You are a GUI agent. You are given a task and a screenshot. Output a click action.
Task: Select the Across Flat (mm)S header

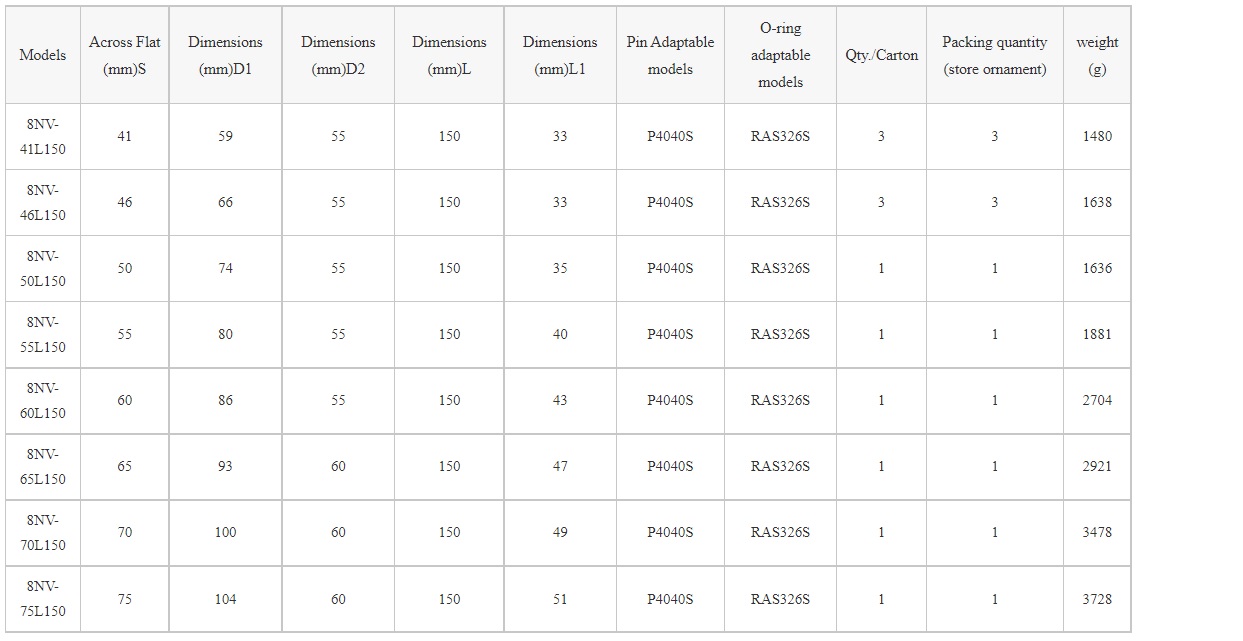[124, 55]
